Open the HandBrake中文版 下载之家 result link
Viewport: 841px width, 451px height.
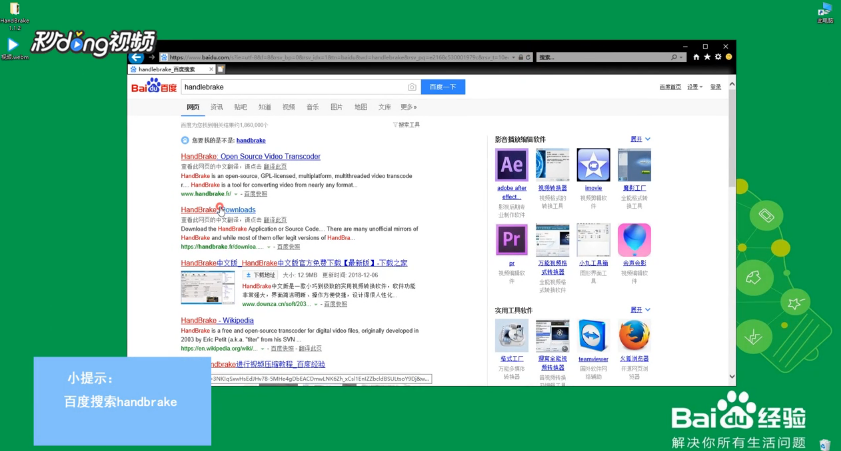pos(294,263)
